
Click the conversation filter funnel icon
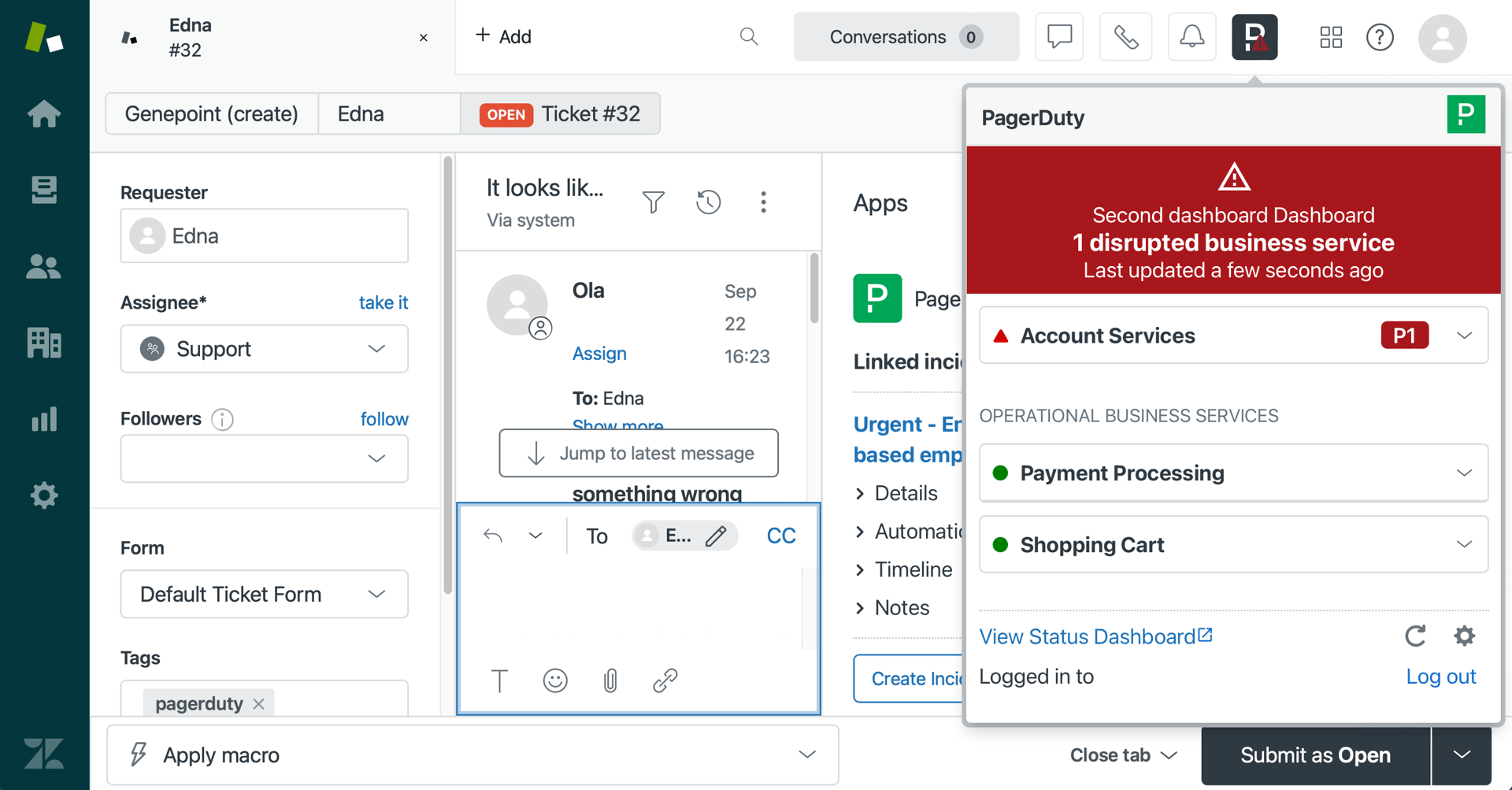(653, 202)
